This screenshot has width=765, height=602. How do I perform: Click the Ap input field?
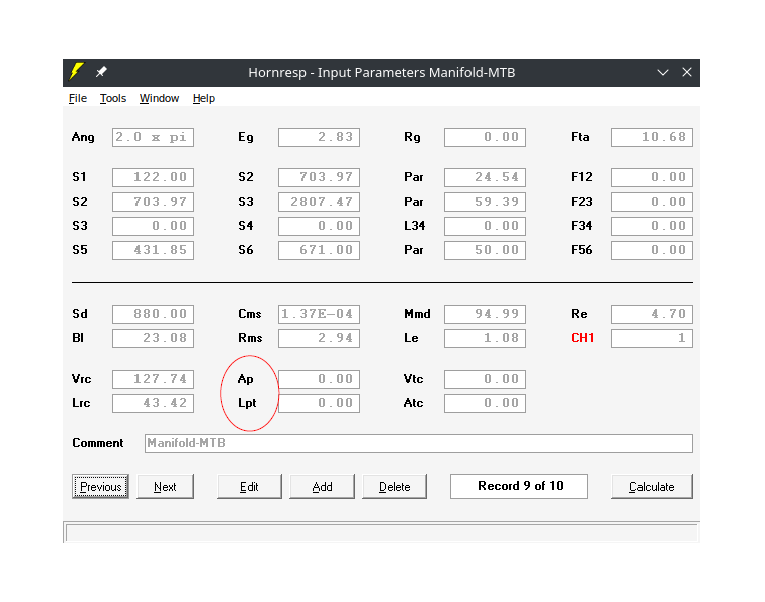pyautogui.click(x=319, y=380)
